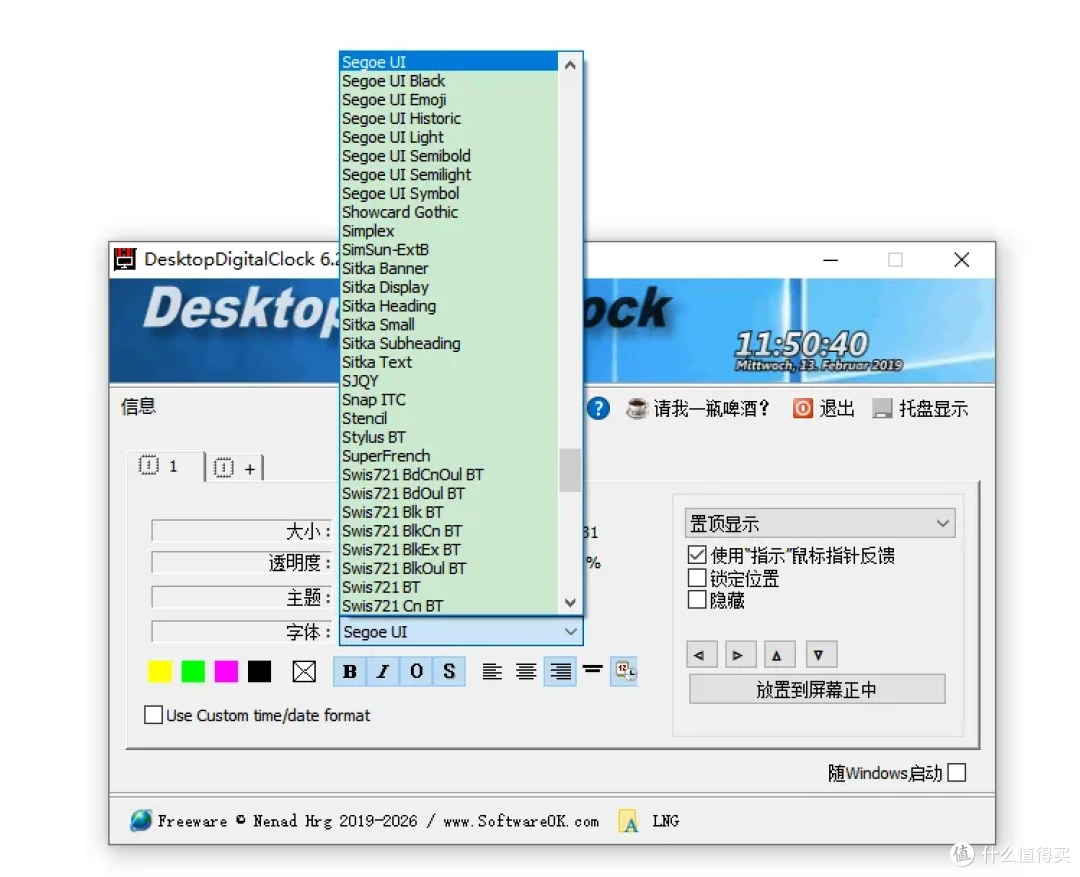Click the red exit power icon
Screen dimensions: 1080x877
coord(802,409)
